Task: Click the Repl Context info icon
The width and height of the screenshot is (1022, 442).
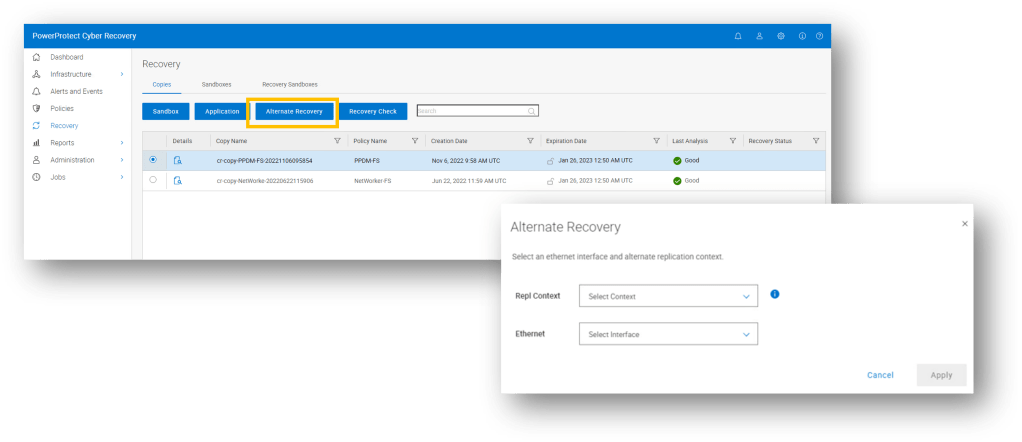Action: point(775,295)
